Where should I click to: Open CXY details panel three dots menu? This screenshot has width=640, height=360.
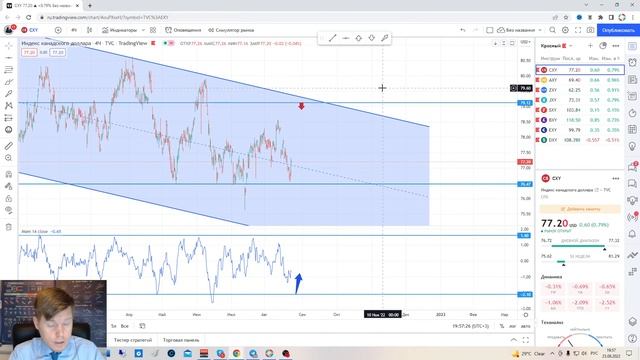pos(616,178)
